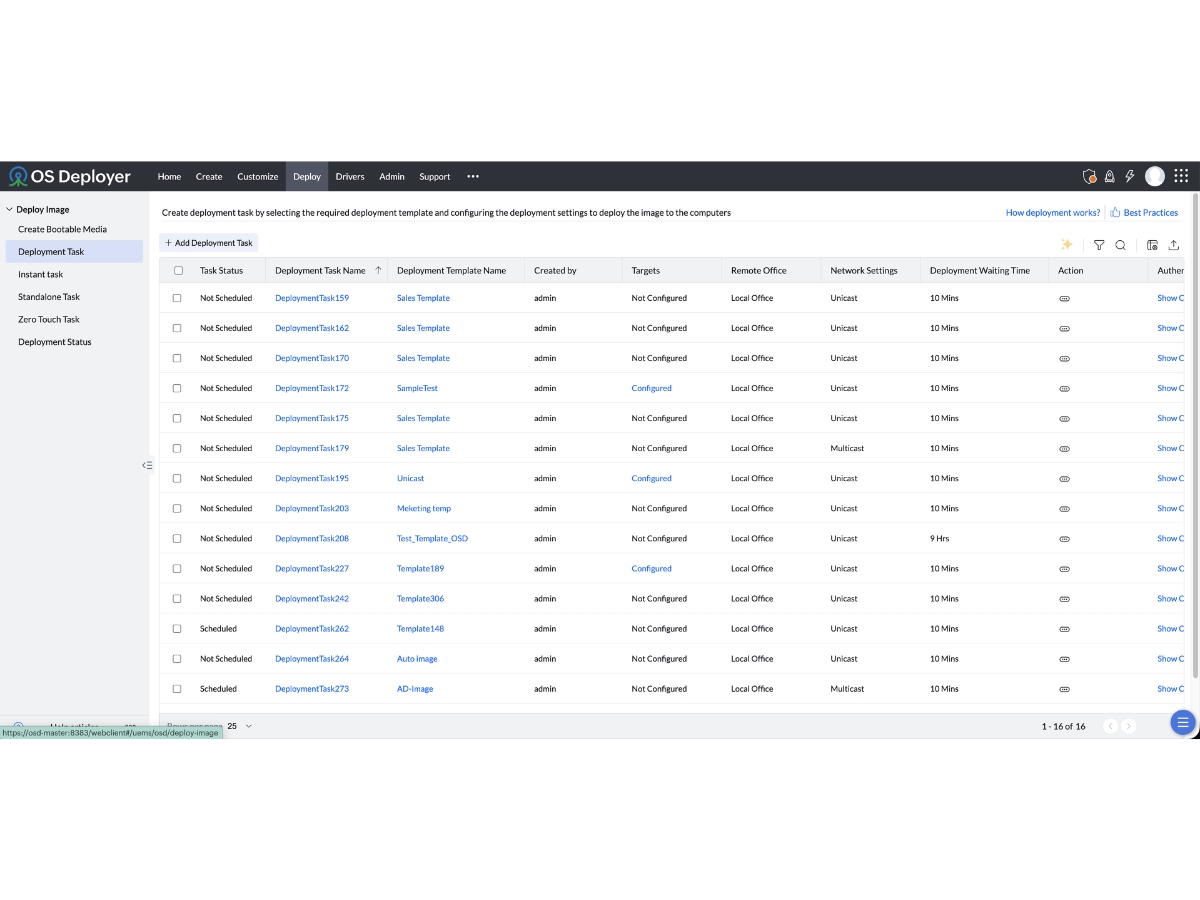Select Create Bootable Media in sidebar
Viewport: 1200px width, 900px height.
(x=62, y=229)
